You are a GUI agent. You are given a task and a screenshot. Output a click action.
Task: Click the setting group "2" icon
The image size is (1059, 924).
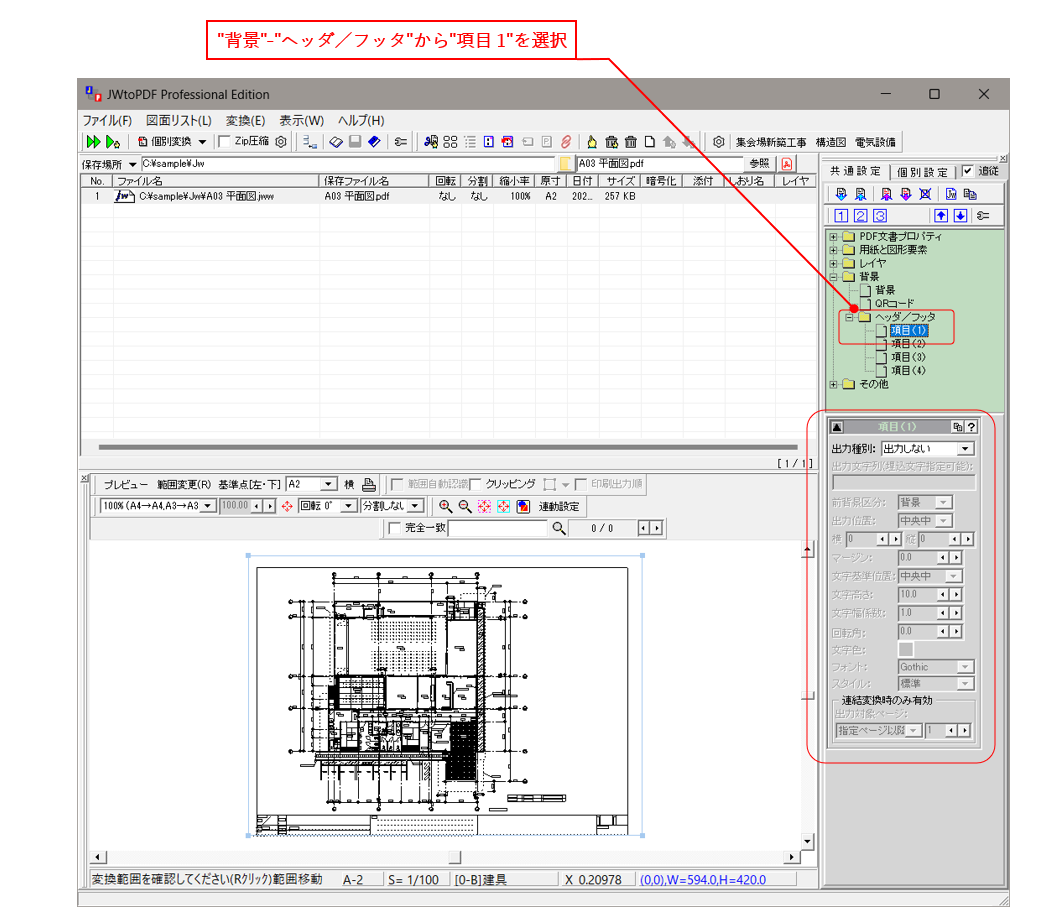860,215
